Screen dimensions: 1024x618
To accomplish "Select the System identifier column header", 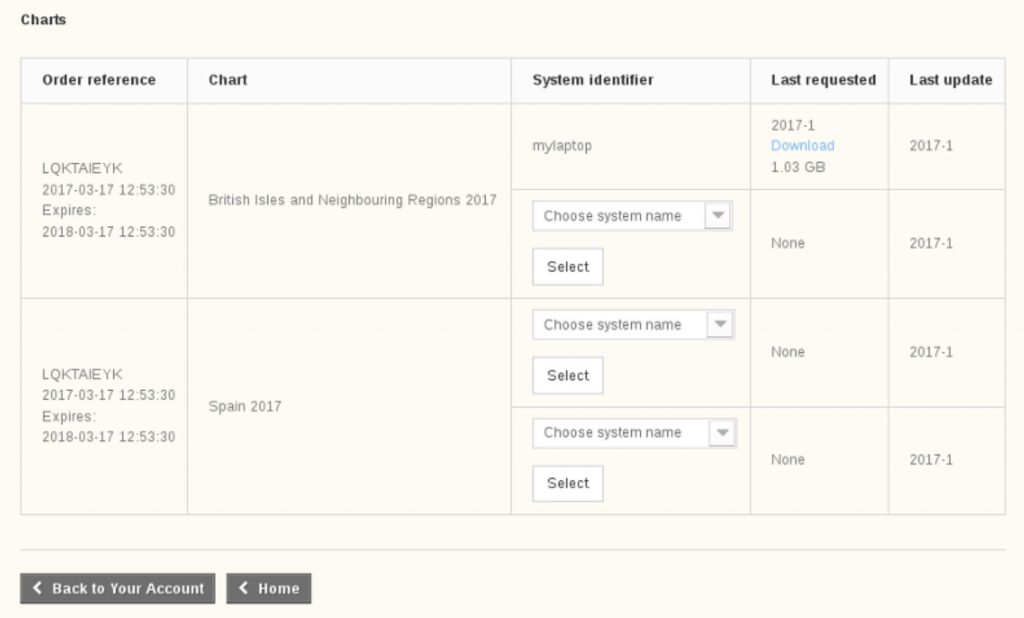I will tap(593, 80).
